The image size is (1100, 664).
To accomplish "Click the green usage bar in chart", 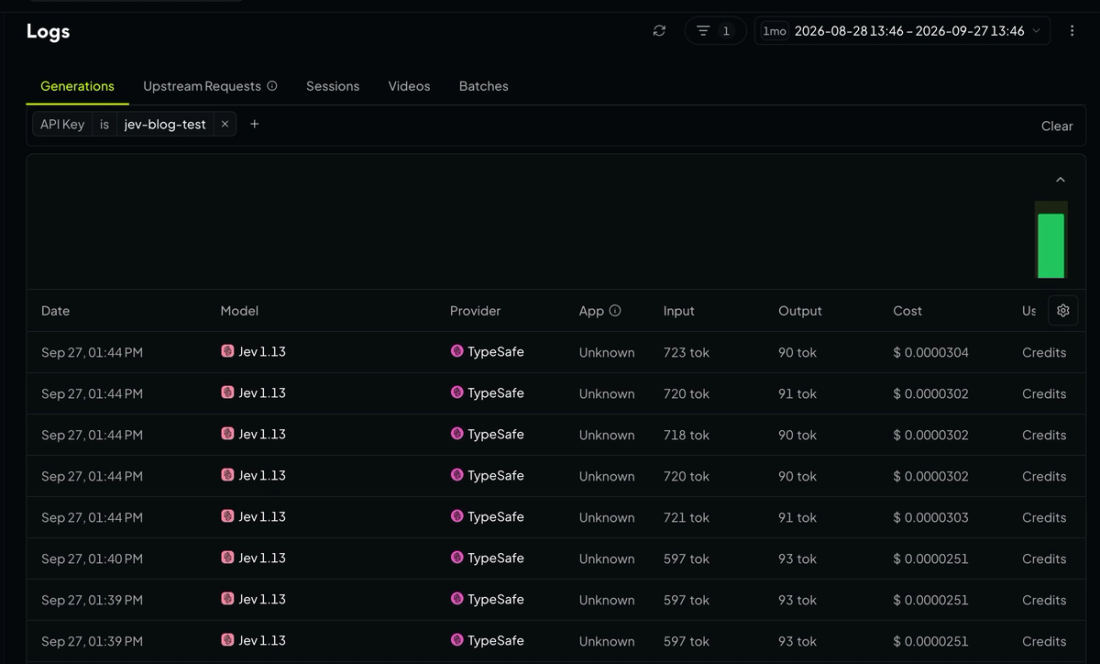I will pyautogui.click(x=1051, y=245).
